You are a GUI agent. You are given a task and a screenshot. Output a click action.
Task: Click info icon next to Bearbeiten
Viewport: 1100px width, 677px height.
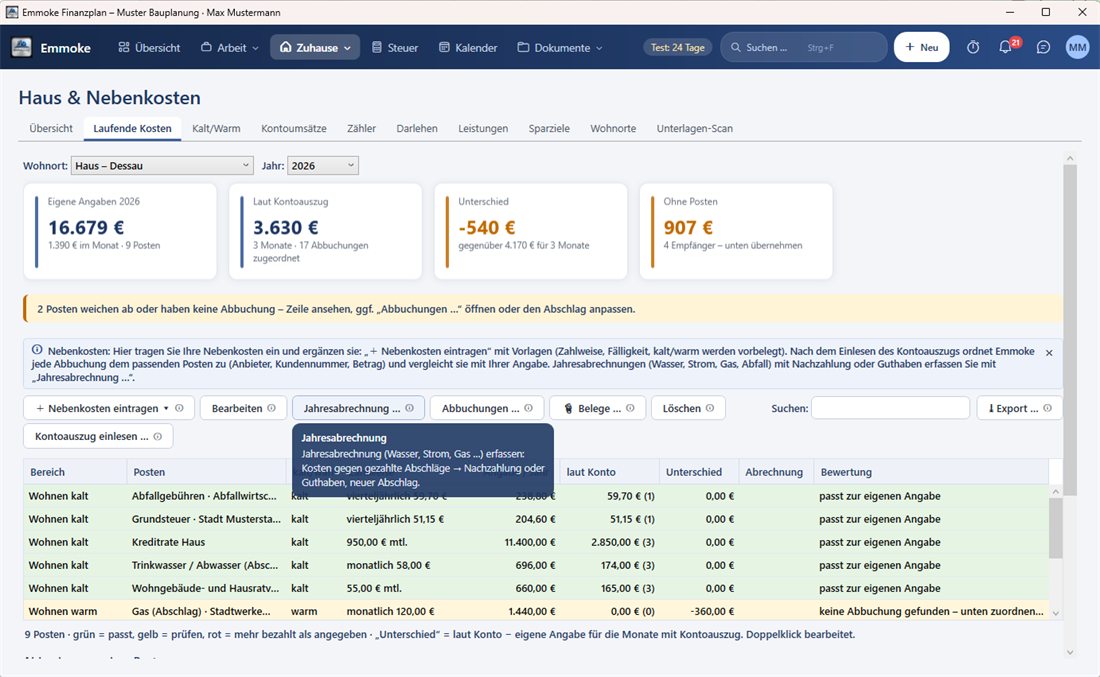coord(271,408)
